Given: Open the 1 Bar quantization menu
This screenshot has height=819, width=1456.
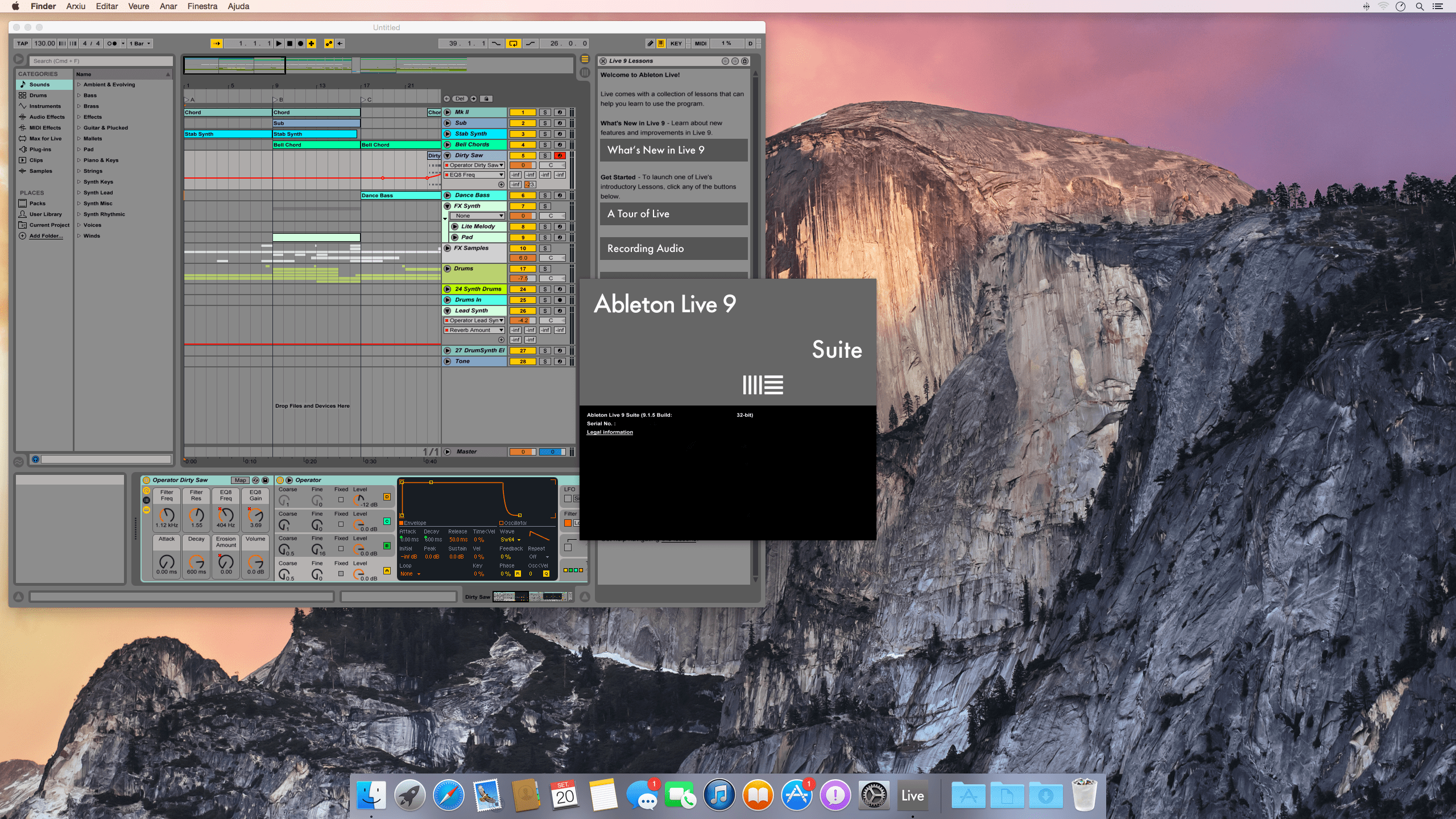Looking at the screenshot, I should click(140, 43).
